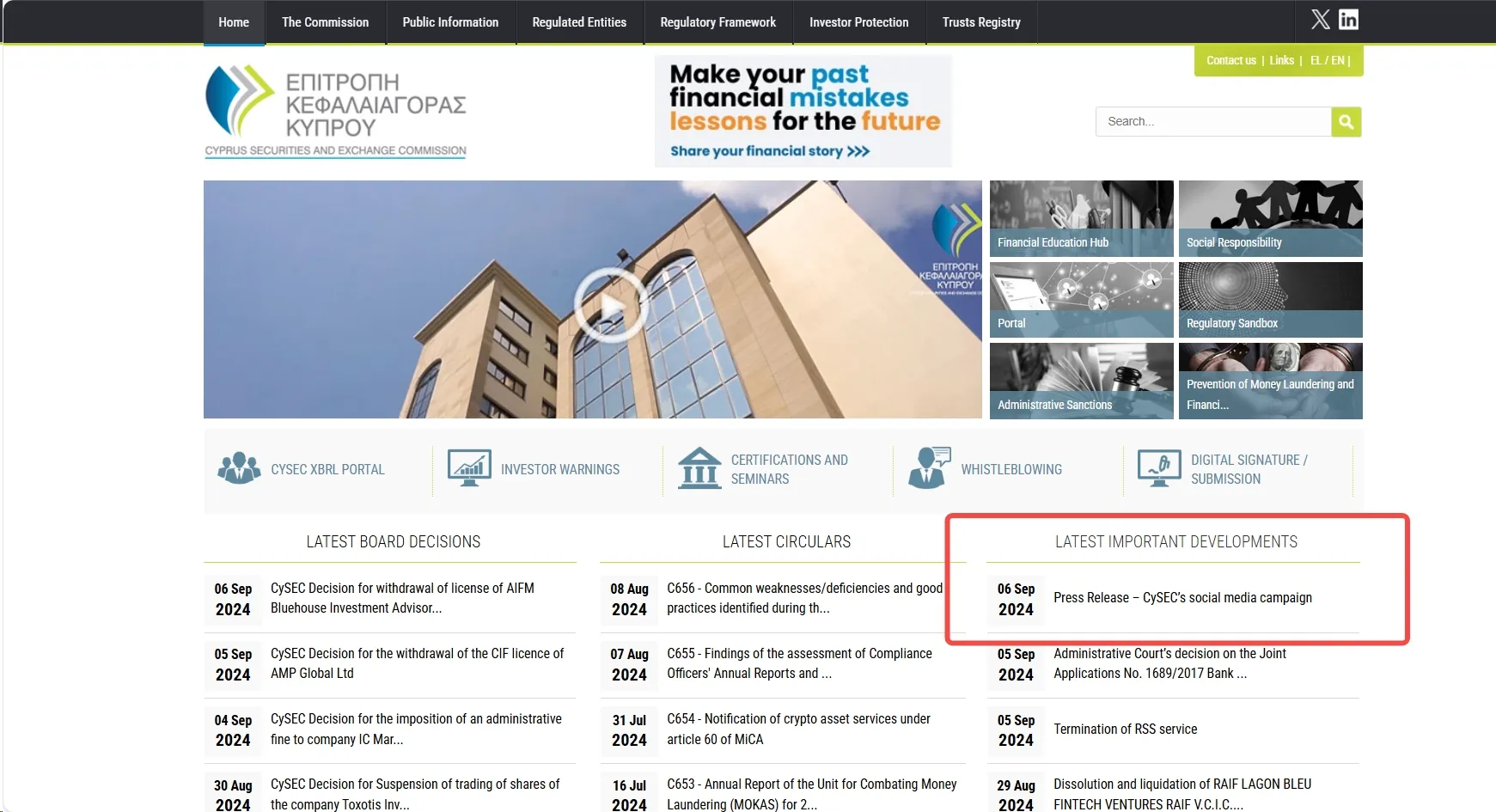The height and width of the screenshot is (812, 1496).
Task: Open the Home menu item
Action: [x=234, y=22]
